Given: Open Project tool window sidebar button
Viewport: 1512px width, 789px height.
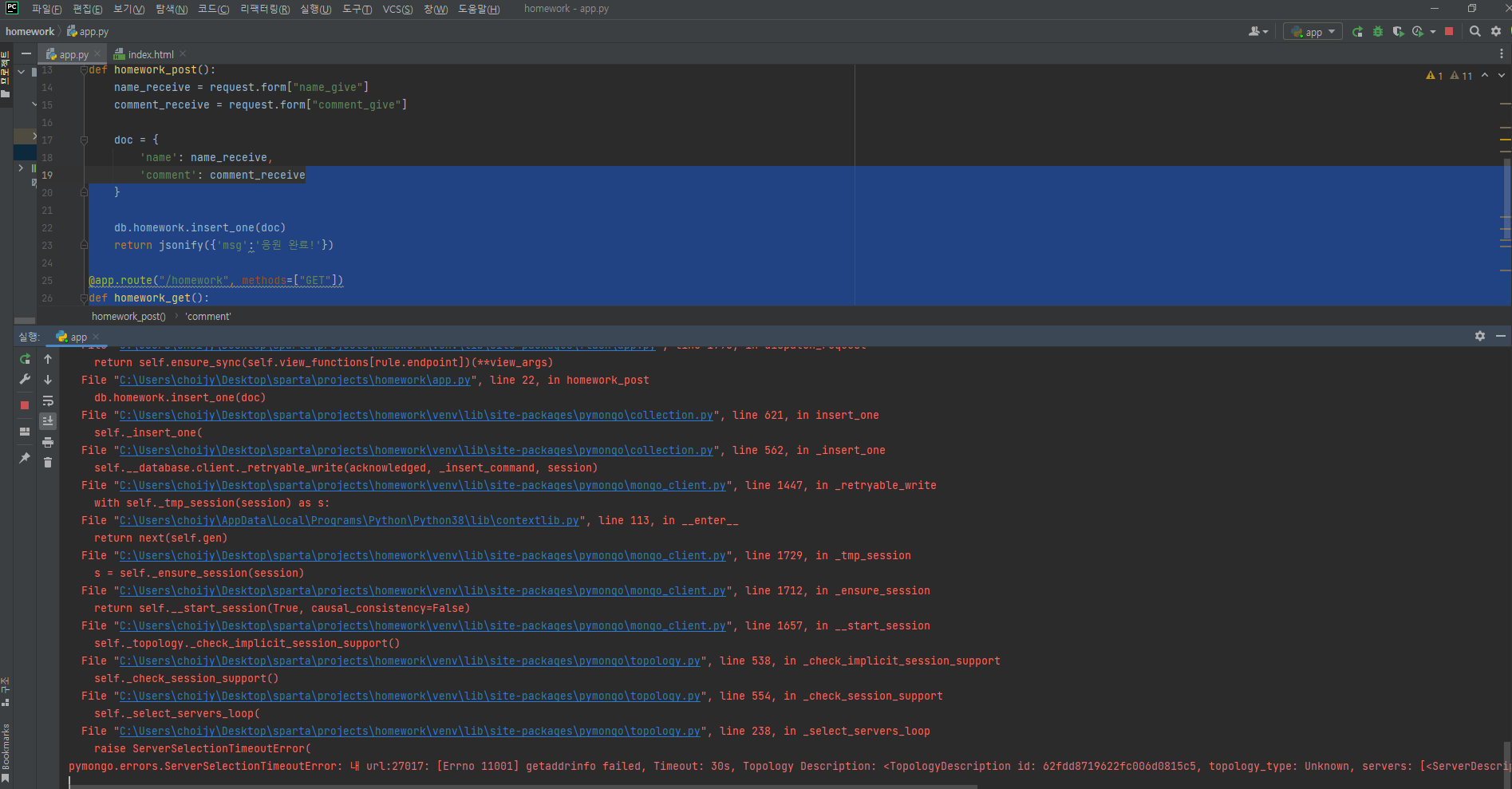Looking at the screenshot, I should (x=6, y=74).
